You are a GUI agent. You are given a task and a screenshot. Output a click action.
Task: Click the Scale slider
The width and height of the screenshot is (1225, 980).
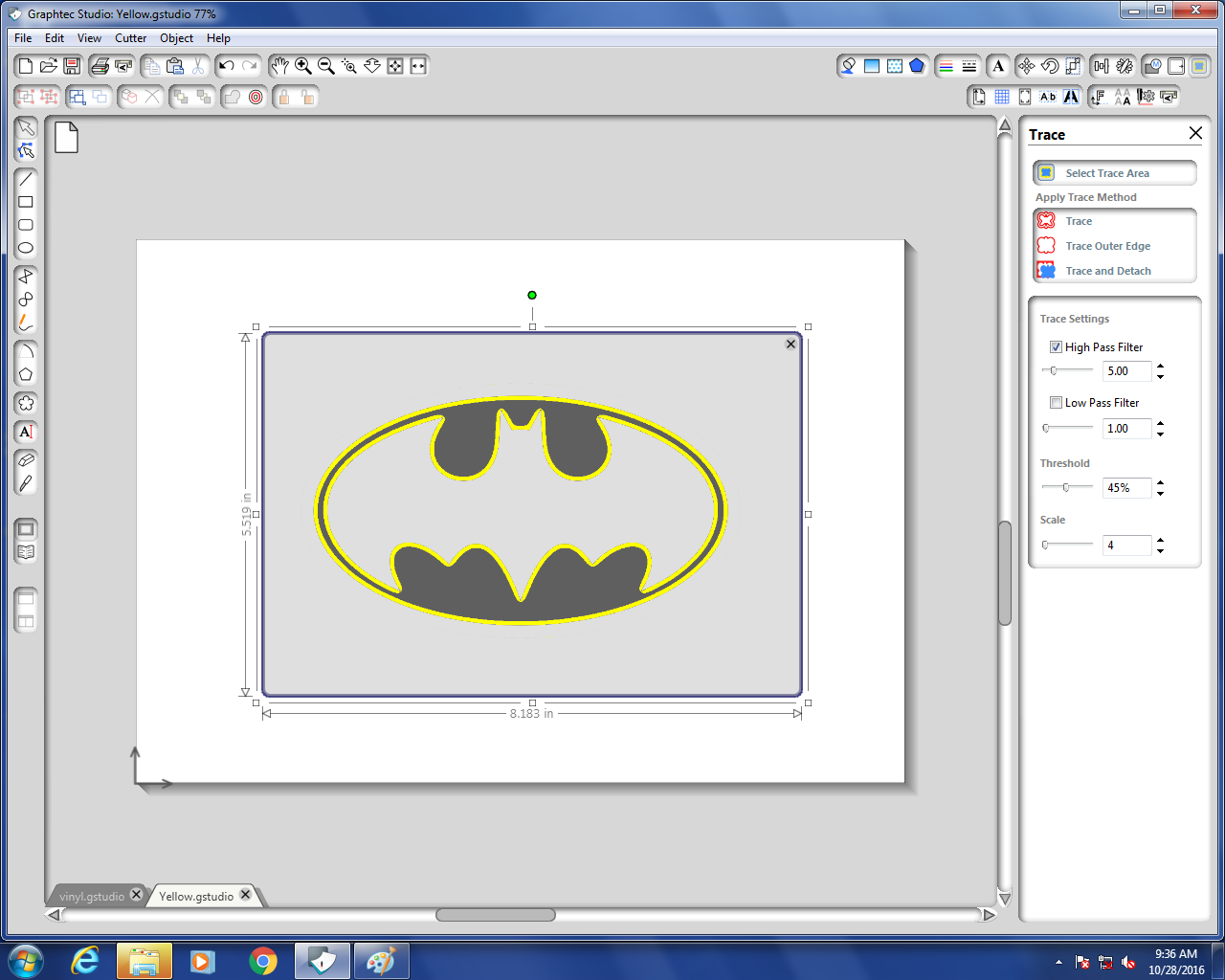[1067, 545]
